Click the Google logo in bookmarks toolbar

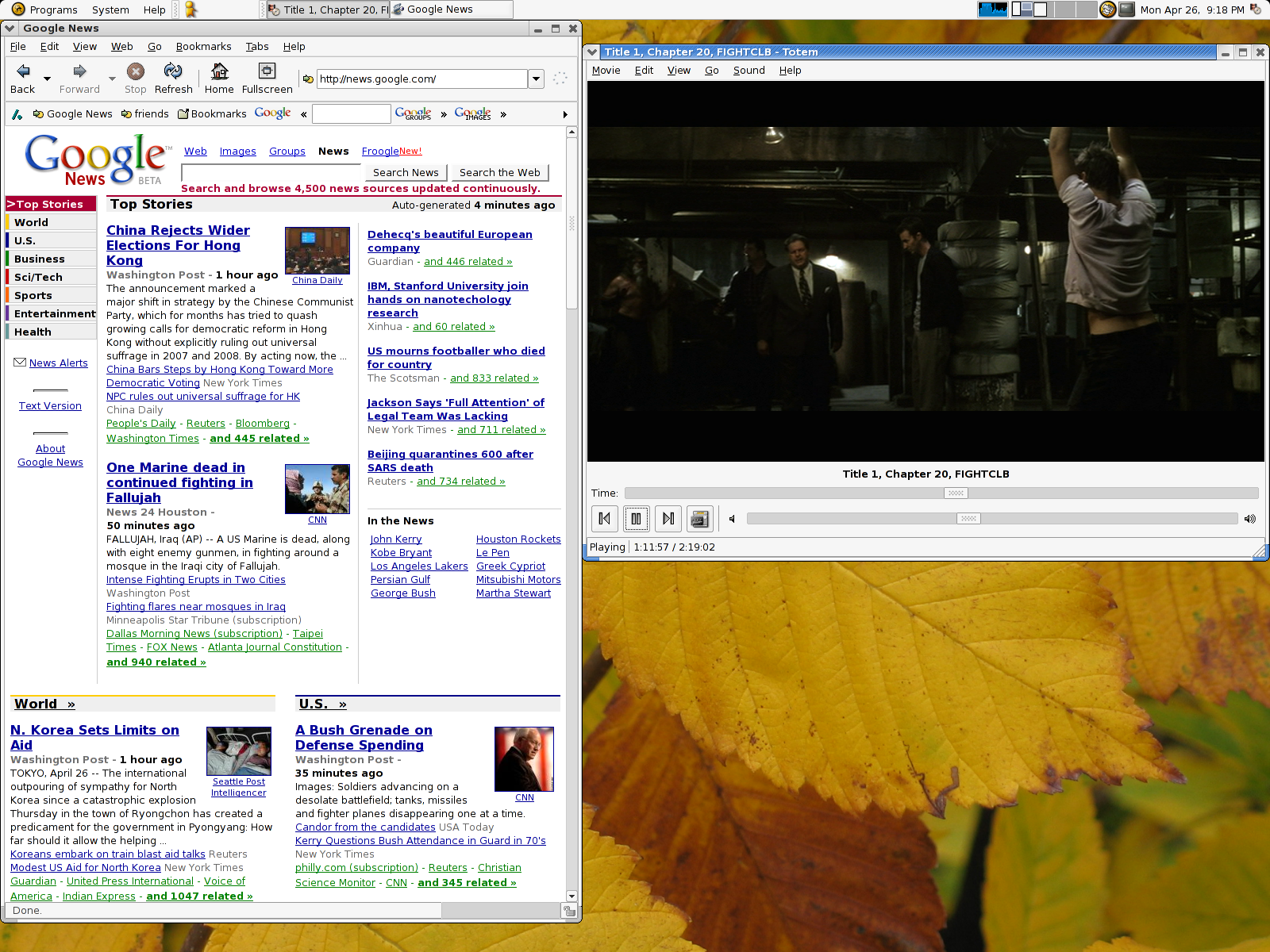(x=272, y=113)
